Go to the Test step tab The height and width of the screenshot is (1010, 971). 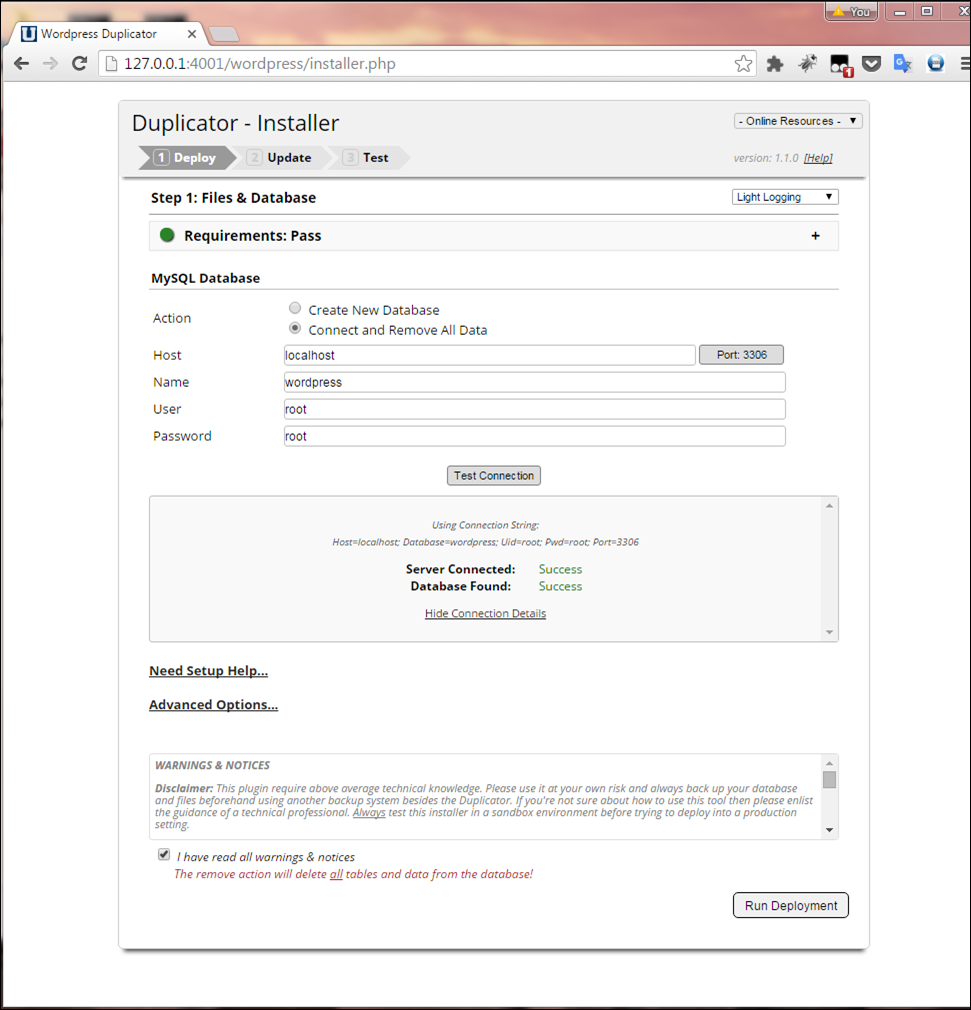point(368,158)
